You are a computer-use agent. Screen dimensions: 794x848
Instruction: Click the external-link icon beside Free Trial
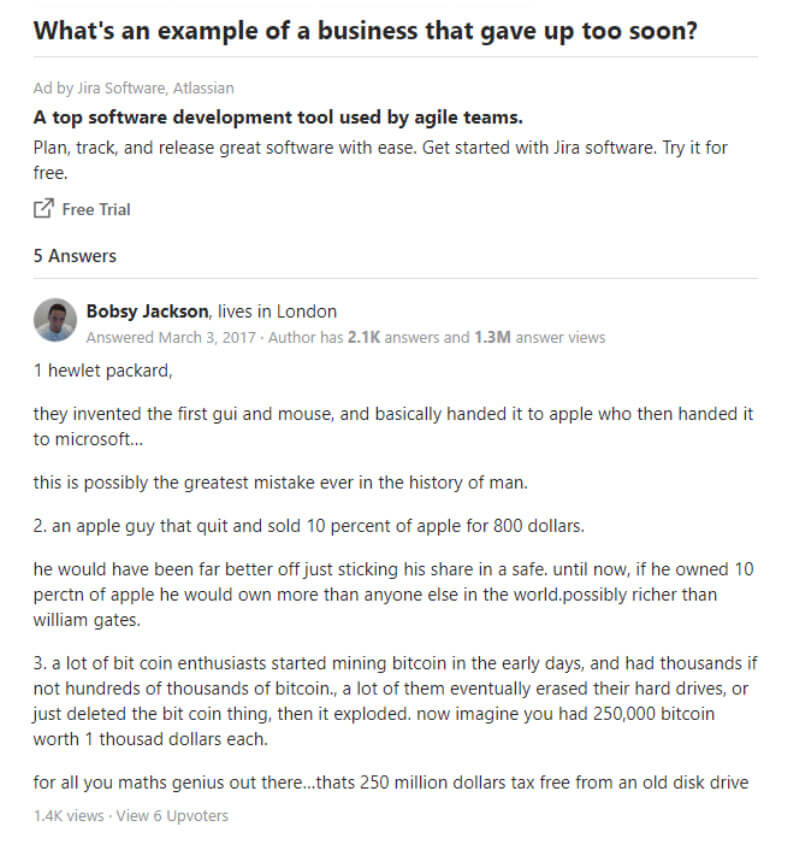(x=43, y=209)
